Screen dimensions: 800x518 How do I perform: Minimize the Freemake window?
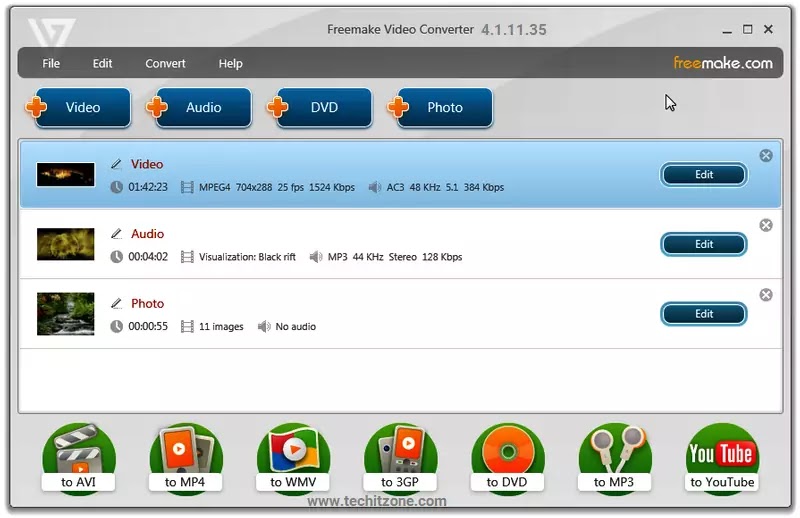pyautogui.click(x=727, y=30)
